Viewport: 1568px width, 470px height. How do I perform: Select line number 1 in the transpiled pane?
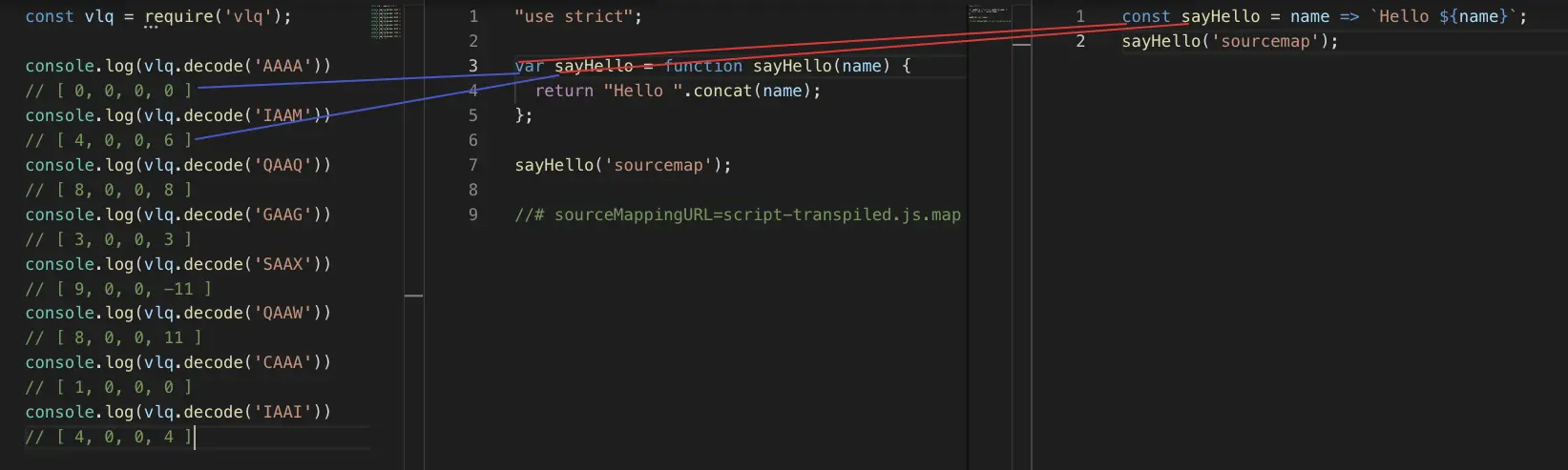473,16
